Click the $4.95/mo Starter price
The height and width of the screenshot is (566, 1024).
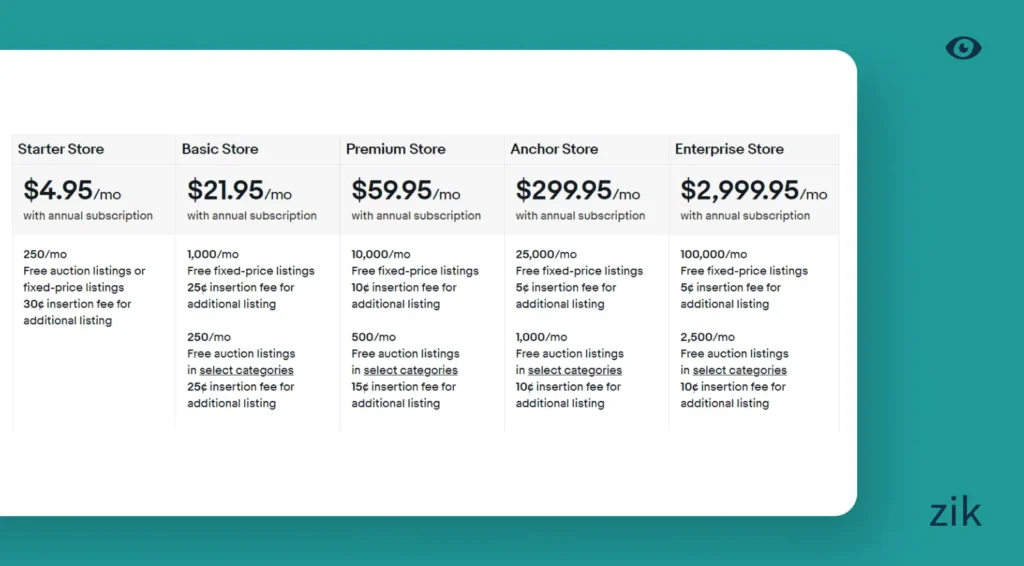[x=72, y=191]
